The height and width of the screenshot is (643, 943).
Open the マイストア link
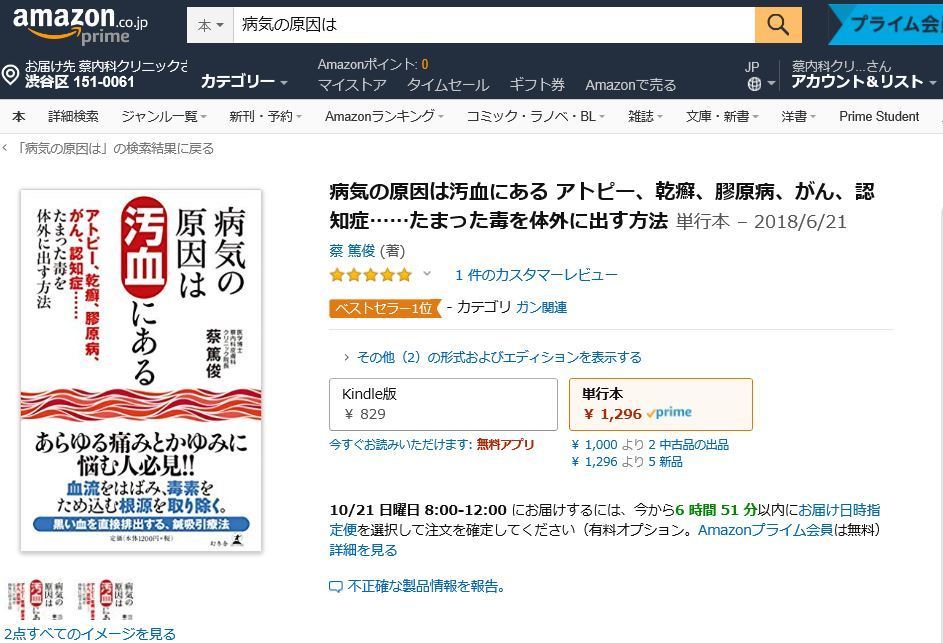pyautogui.click(x=352, y=85)
